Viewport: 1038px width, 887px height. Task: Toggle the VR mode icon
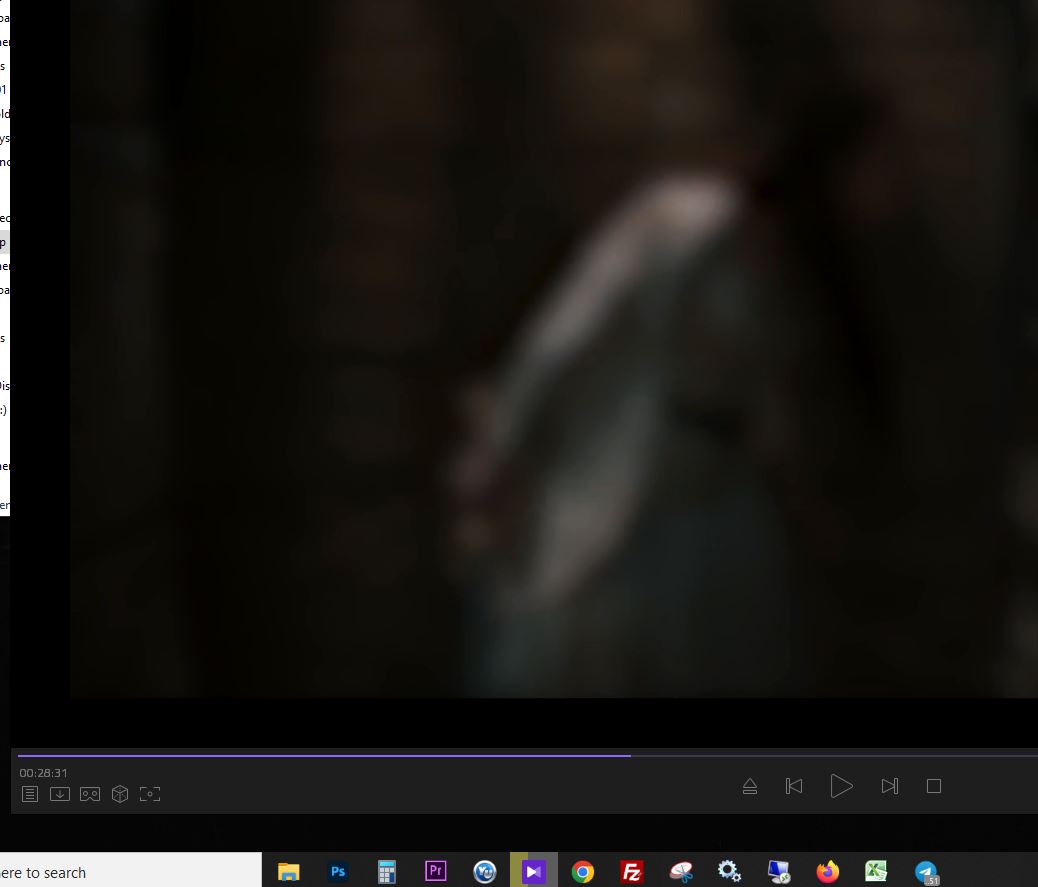click(x=90, y=794)
